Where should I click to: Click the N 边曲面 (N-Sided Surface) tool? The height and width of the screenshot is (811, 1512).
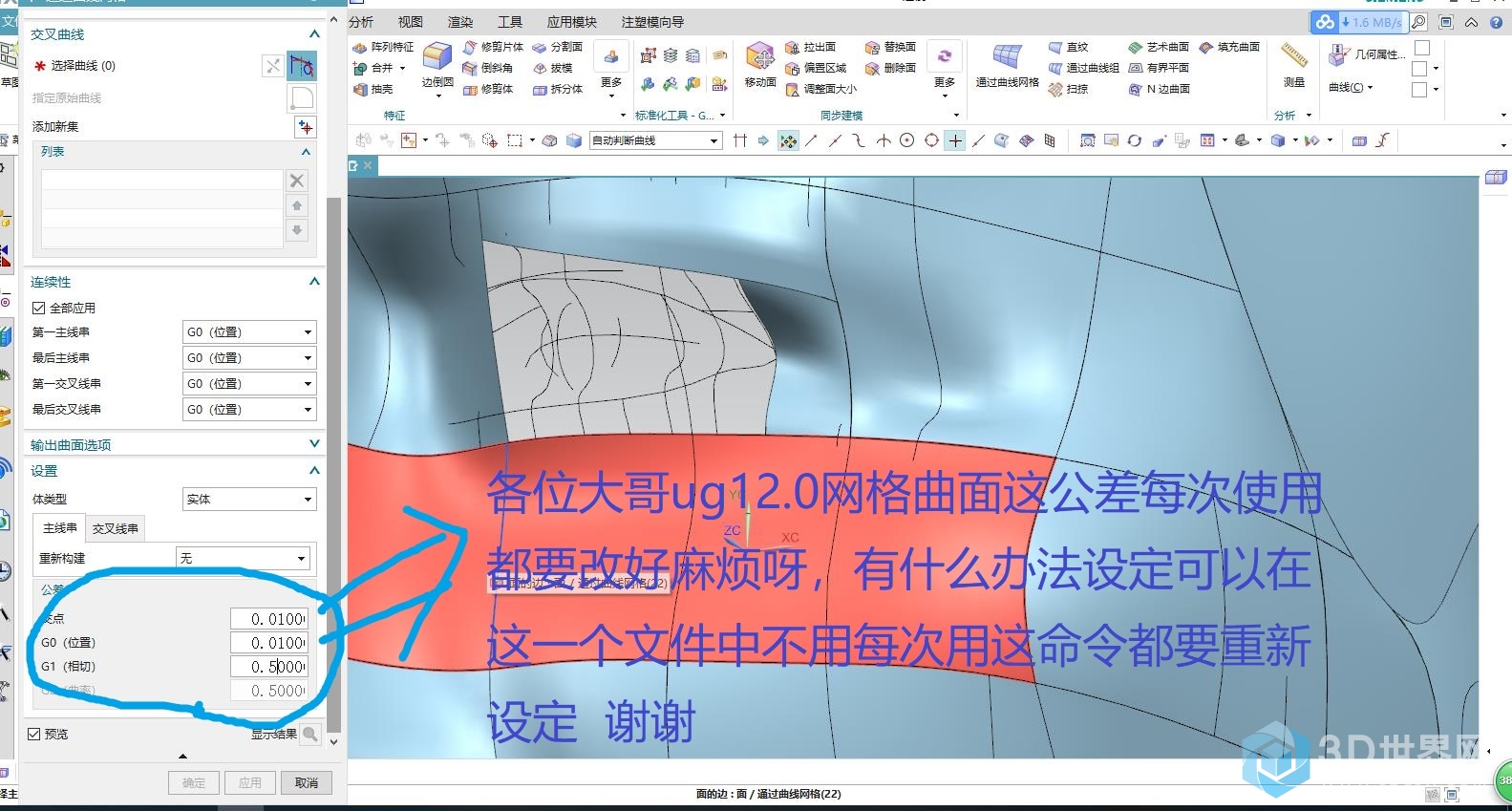tap(1159, 89)
